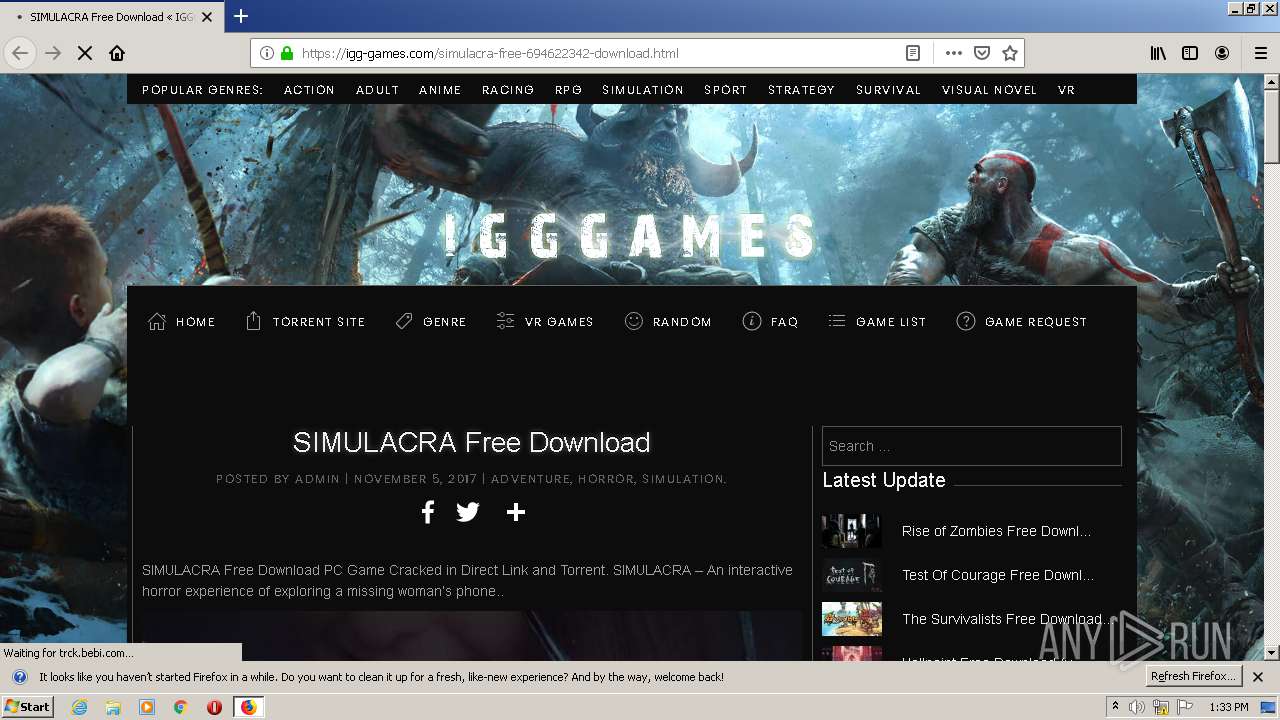The width and height of the screenshot is (1280, 720).
Task: Open the TORRENT SITE link
Action: [306, 321]
